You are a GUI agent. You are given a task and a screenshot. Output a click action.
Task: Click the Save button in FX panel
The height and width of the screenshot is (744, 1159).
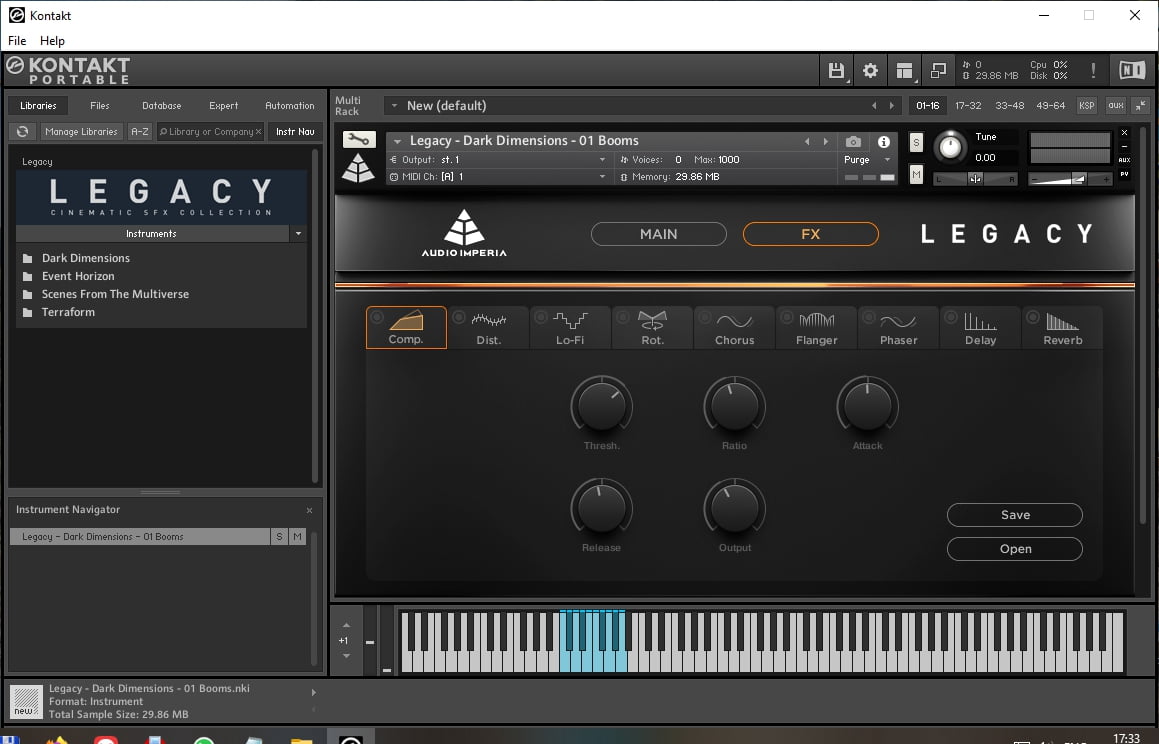click(x=1014, y=514)
